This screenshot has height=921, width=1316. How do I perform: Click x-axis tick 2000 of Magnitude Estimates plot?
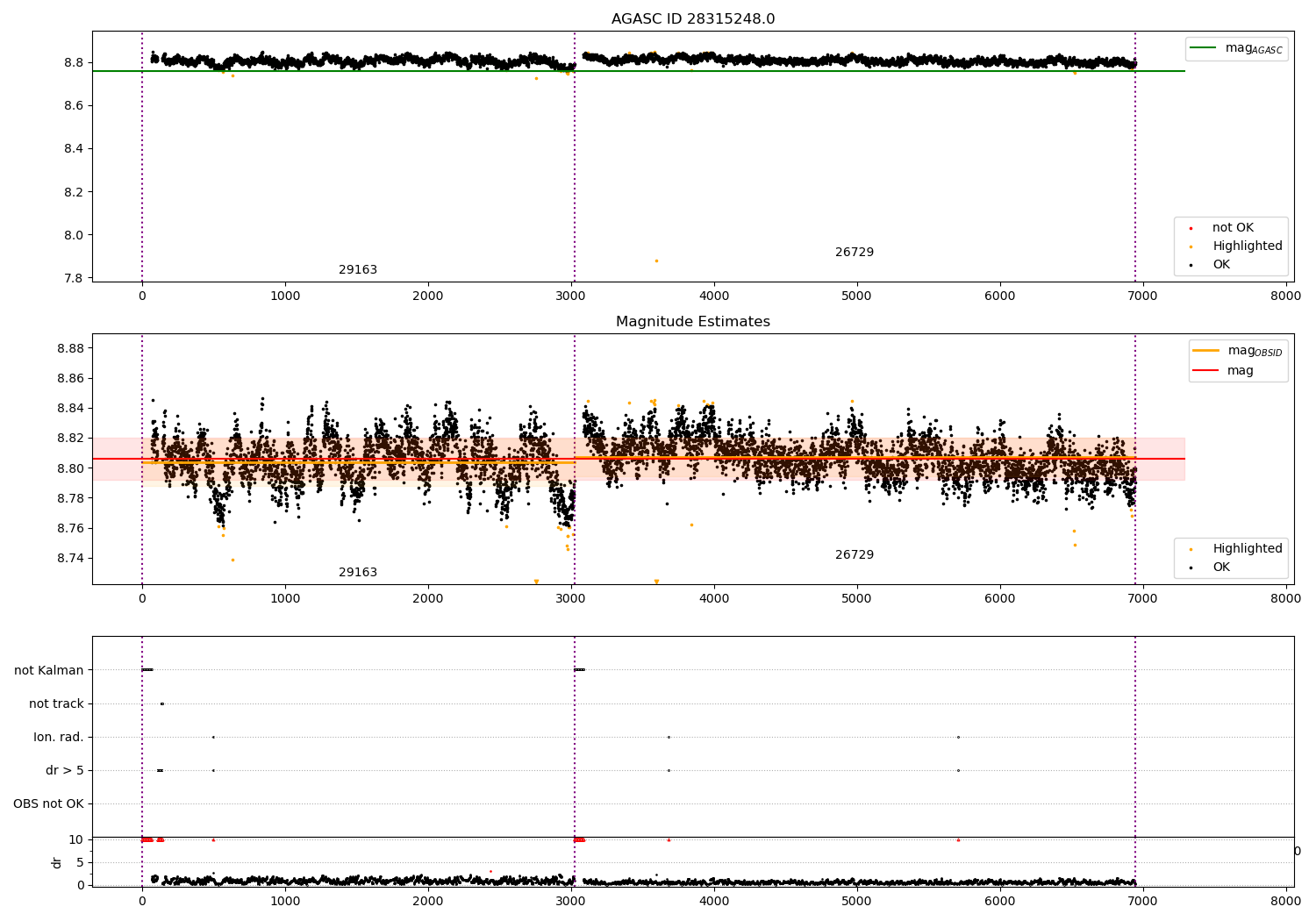[428, 599]
